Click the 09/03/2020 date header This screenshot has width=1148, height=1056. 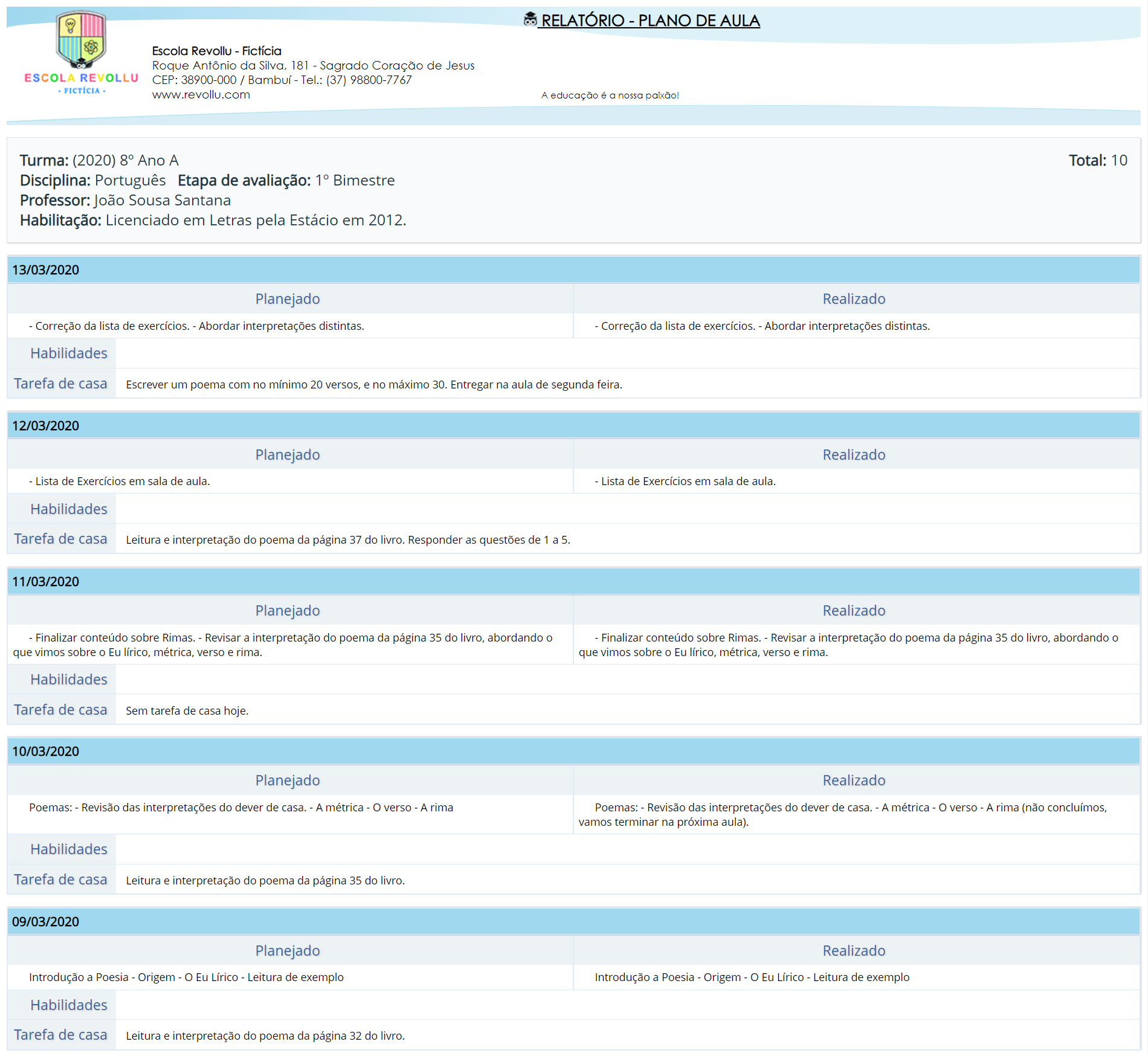[x=573, y=922]
